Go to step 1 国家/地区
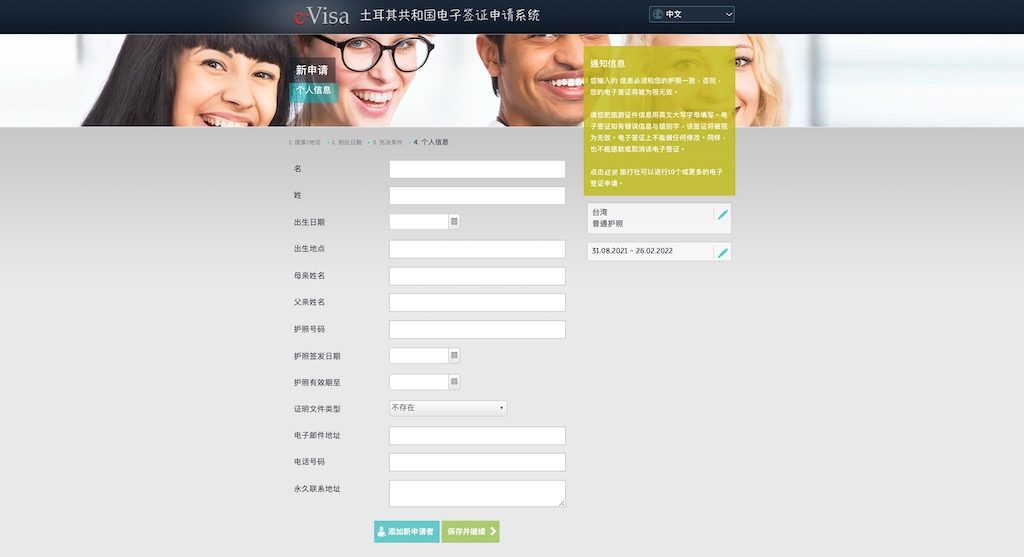This screenshot has height=557, width=1024. point(305,142)
